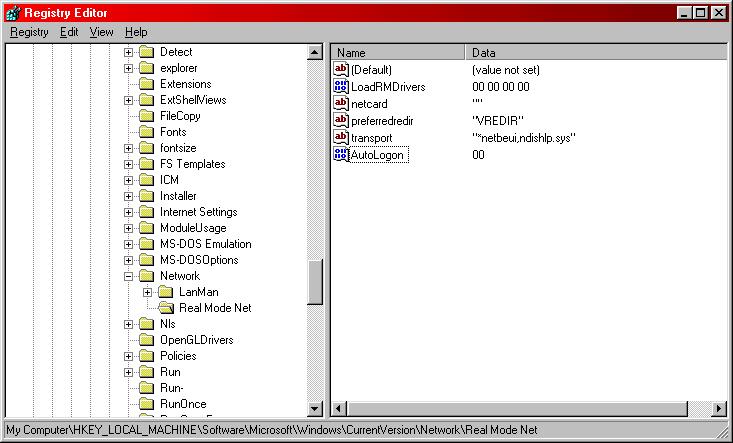Click the transport string value icon
Viewport: 733px width, 443px height.
pyautogui.click(x=341, y=137)
